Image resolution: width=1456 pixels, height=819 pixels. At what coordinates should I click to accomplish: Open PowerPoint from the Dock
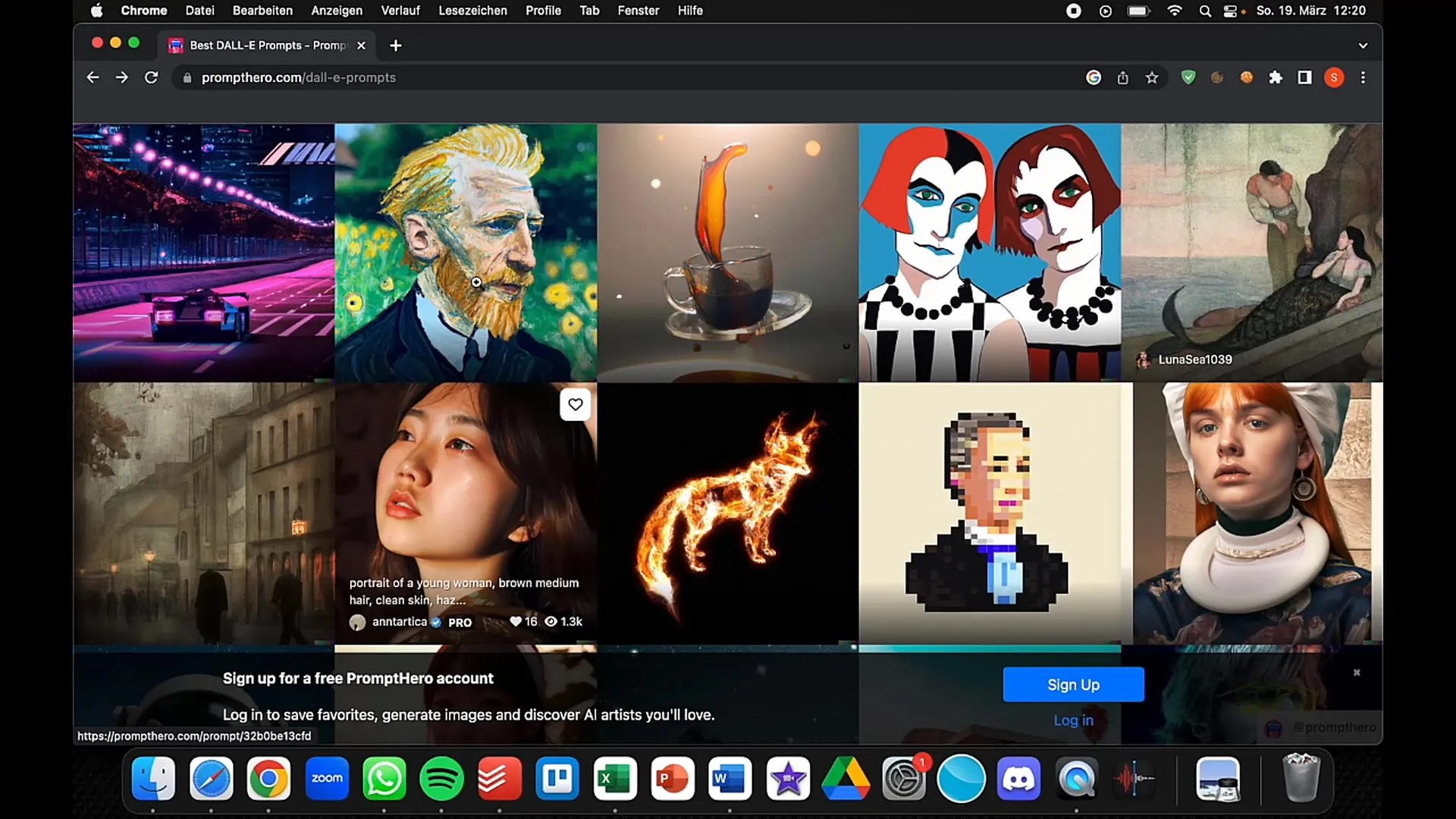(x=673, y=779)
